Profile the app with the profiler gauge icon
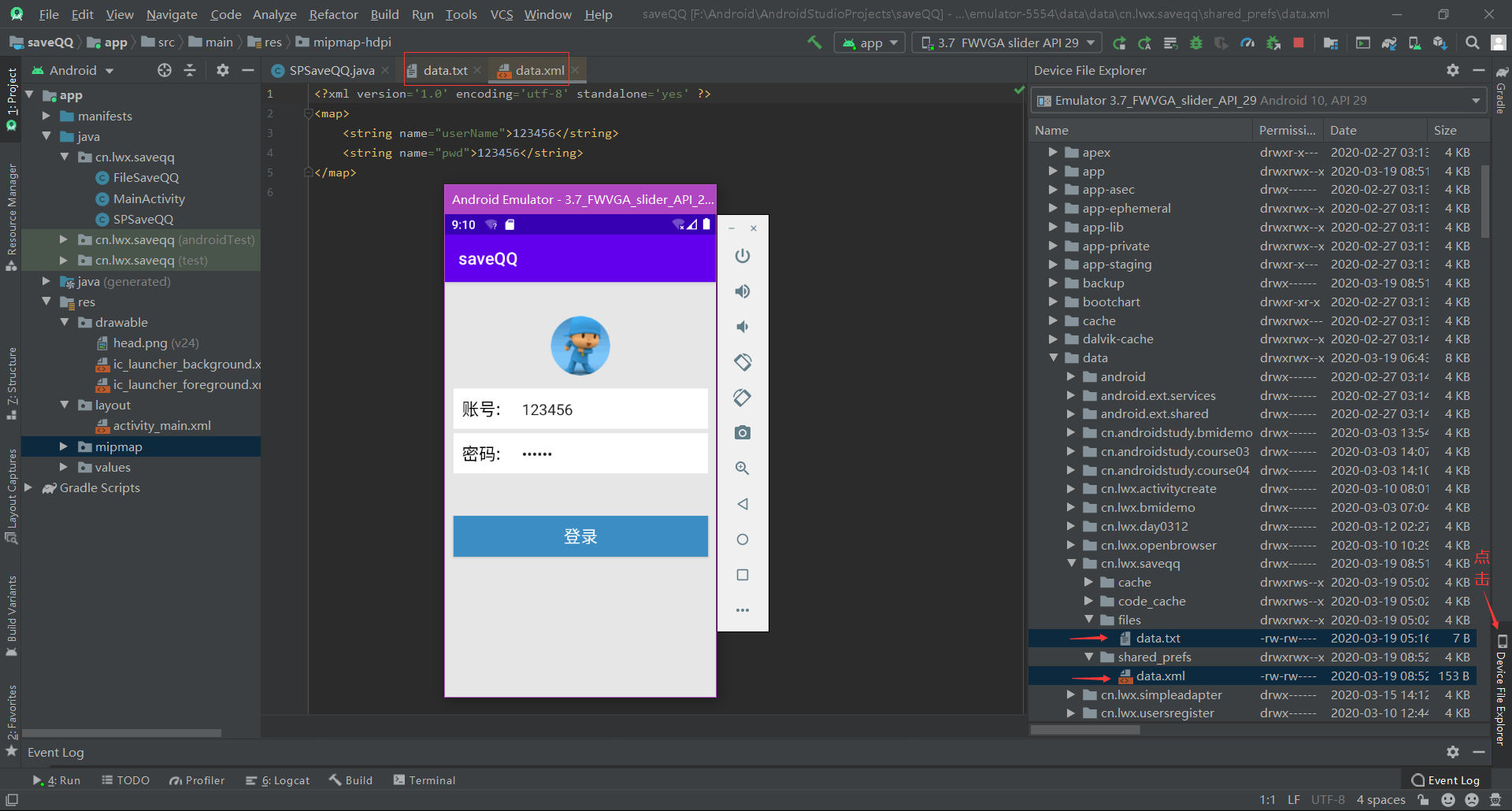 click(1247, 43)
